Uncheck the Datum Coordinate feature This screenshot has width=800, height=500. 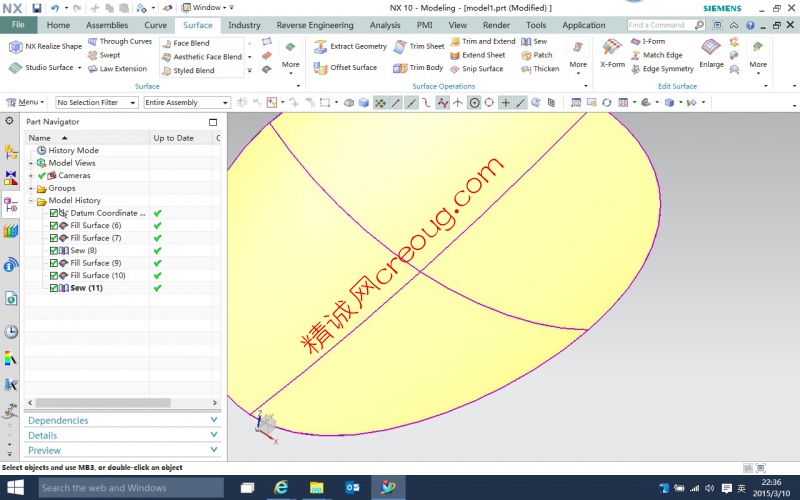54,213
